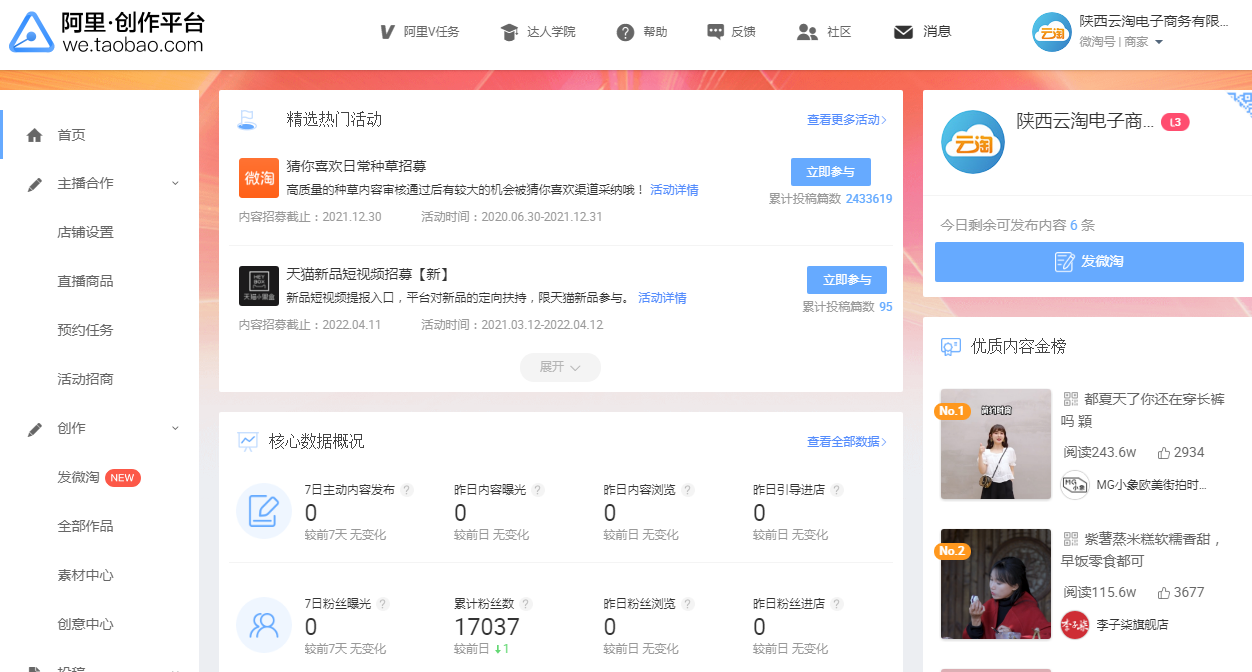Click the account avatar in the header
The width and height of the screenshot is (1252, 672).
(x=1052, y=32)
